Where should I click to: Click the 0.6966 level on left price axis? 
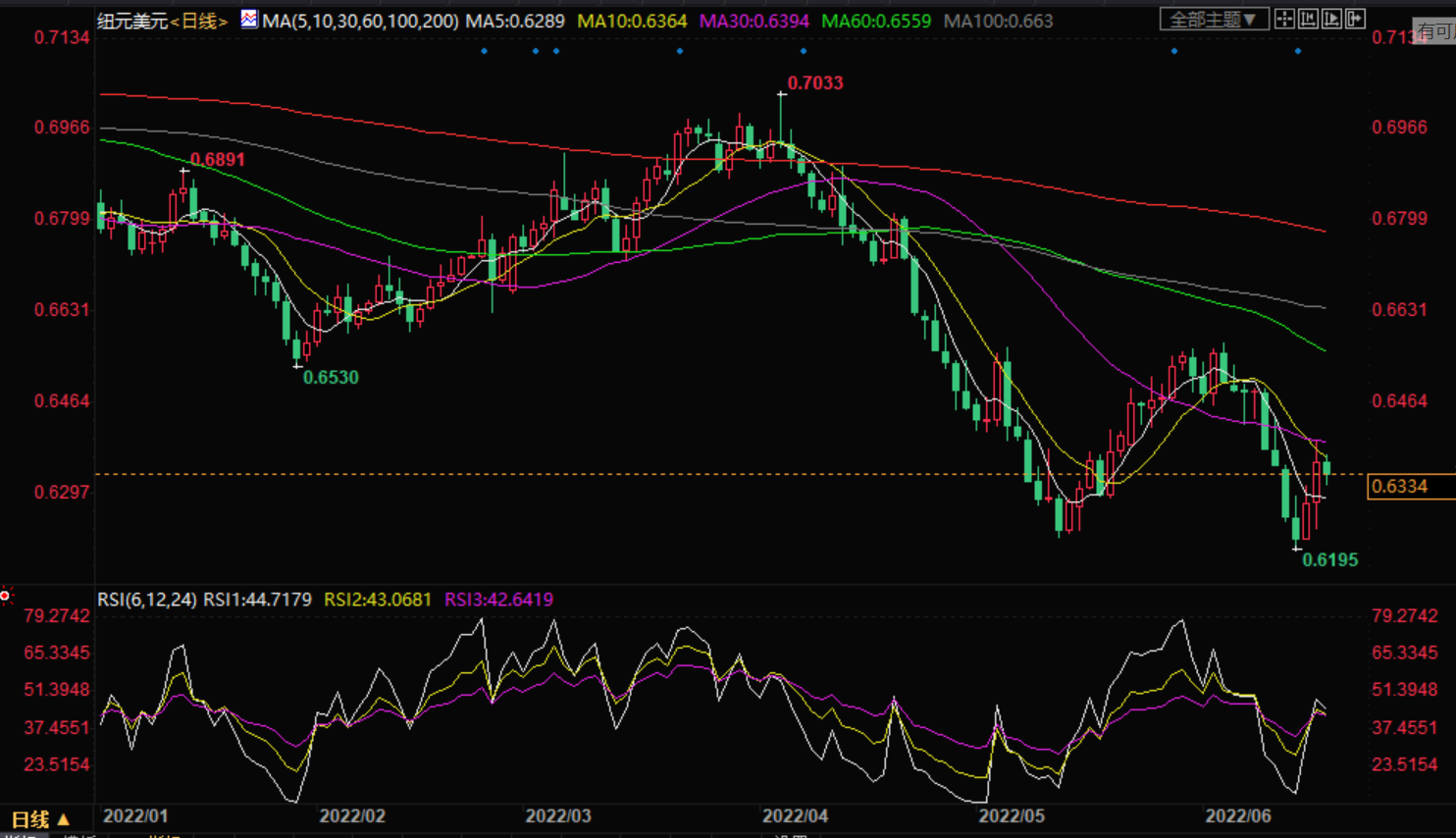coord(62,128)
